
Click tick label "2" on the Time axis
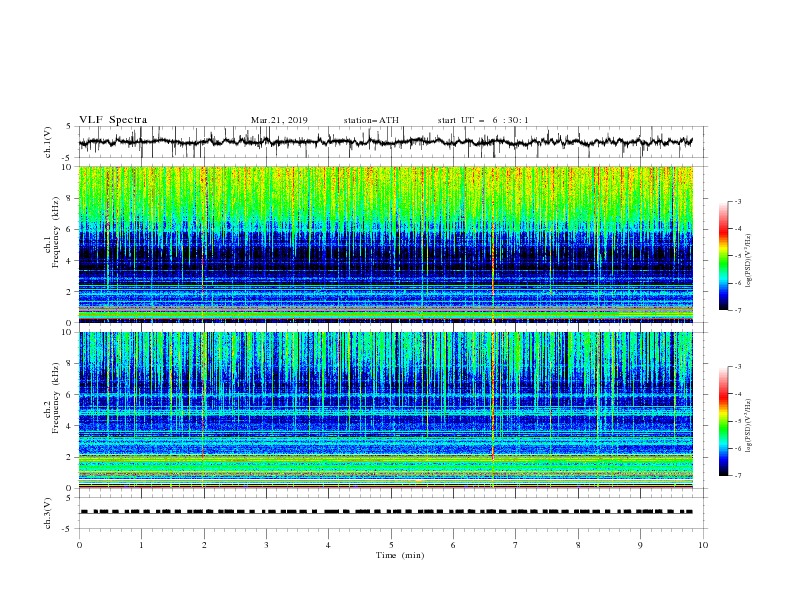204,545
